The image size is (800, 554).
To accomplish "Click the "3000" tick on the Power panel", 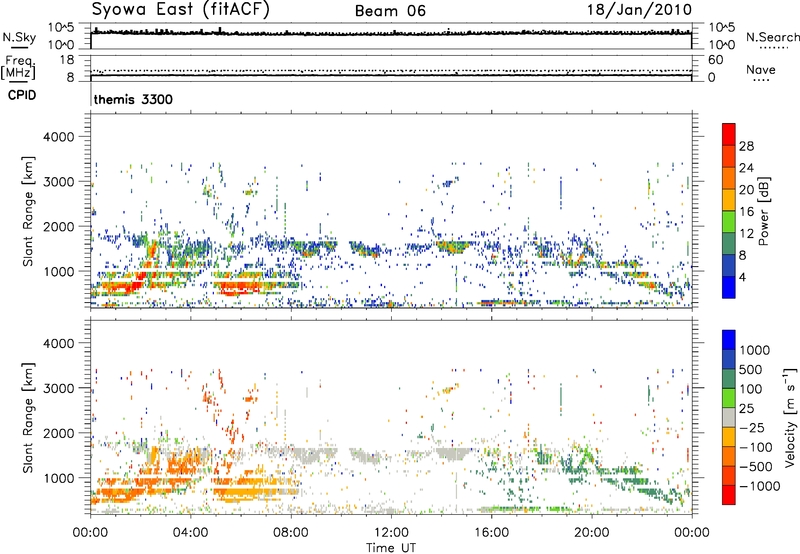I will pyautogui.click(x=59, y=182).
